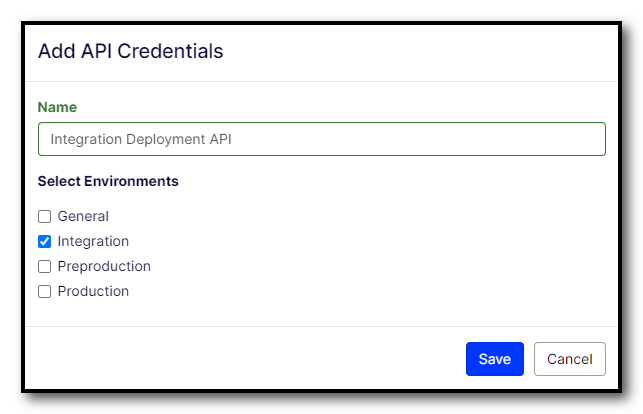The image size is (643, 414).
Task: Click the Add API Credentials title
Action: click(130, 51)
